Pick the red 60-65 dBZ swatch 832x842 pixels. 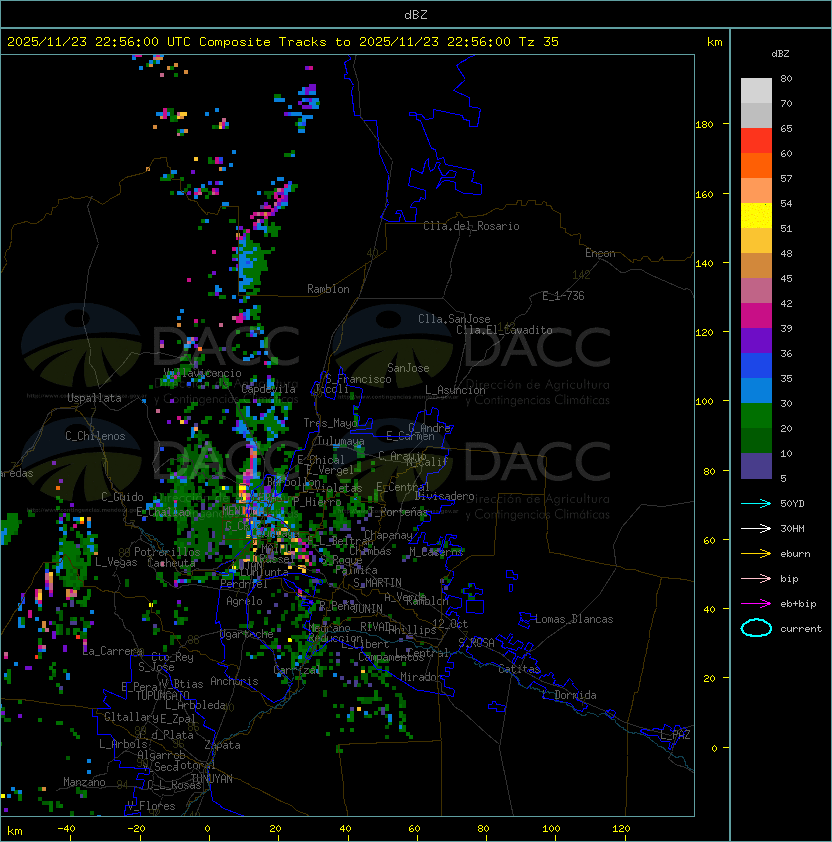tap(756, 141)
